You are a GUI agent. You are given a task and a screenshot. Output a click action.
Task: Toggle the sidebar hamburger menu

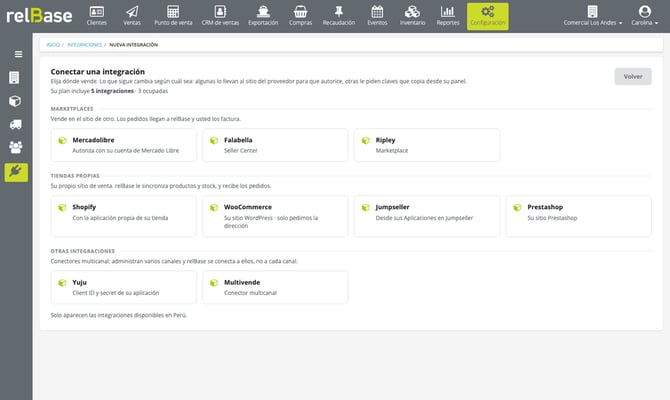[x=18, y=54]
